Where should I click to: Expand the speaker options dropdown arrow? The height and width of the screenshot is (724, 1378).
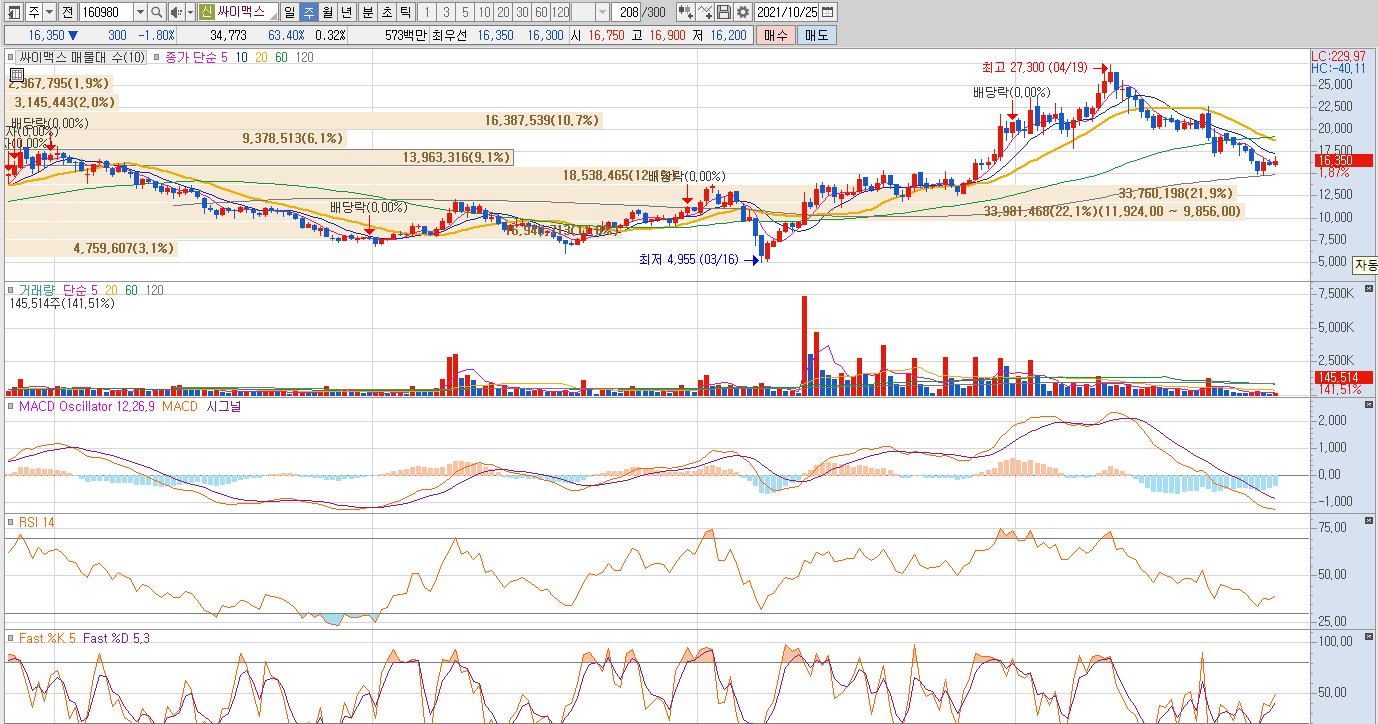[x=190, y=12]
